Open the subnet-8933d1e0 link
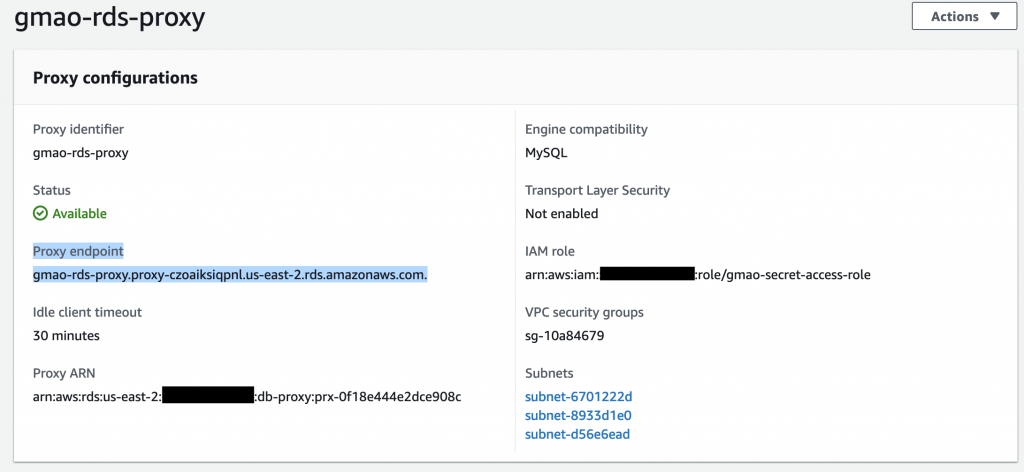Screen dimensions: 1024x472 point(578,415)
